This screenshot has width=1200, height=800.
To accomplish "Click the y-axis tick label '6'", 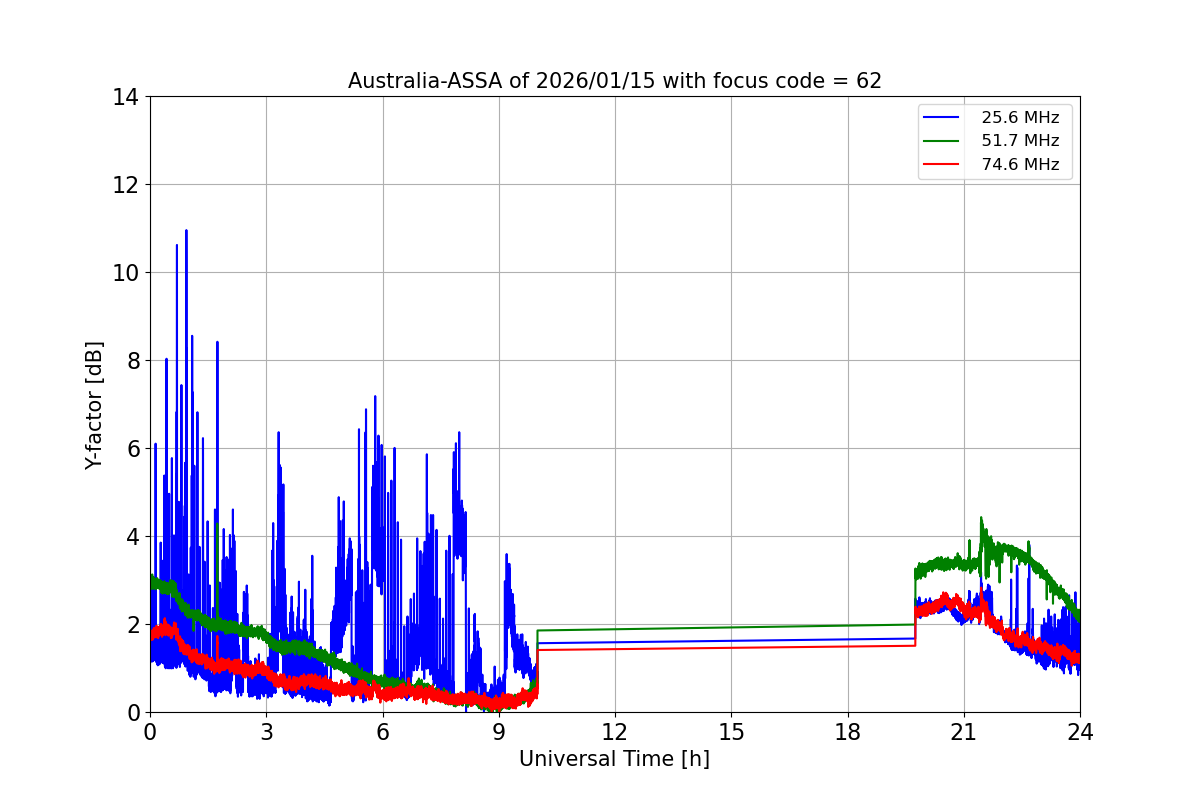I will pyautogui.click(x=131, y=449).
